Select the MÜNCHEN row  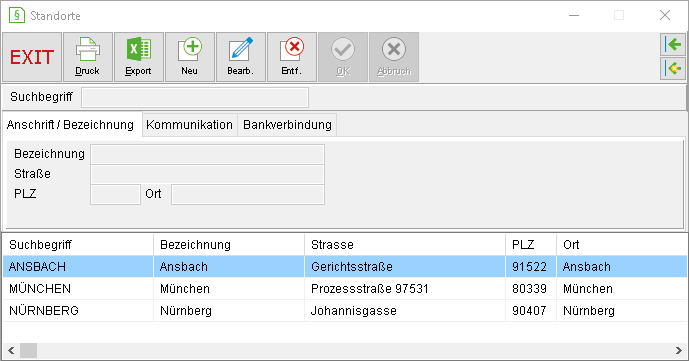click(345, 289)
